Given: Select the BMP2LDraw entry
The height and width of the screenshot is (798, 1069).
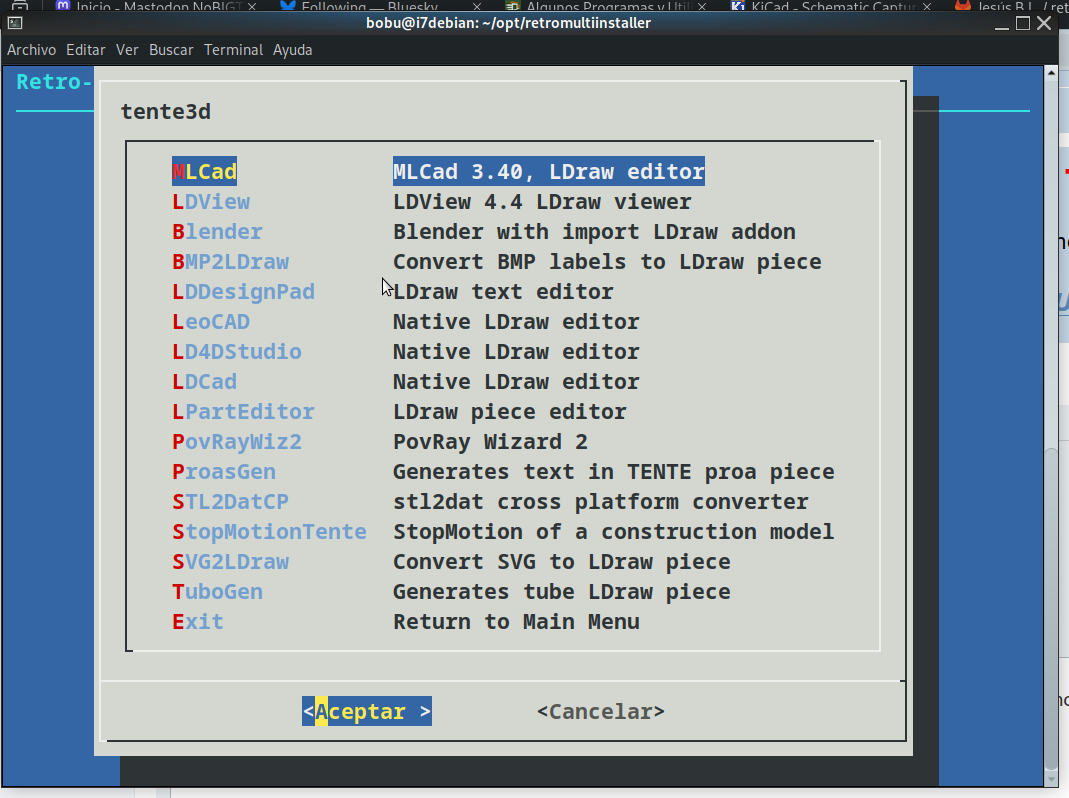Looking at the screenshot, I should click(x=230, y=262).
